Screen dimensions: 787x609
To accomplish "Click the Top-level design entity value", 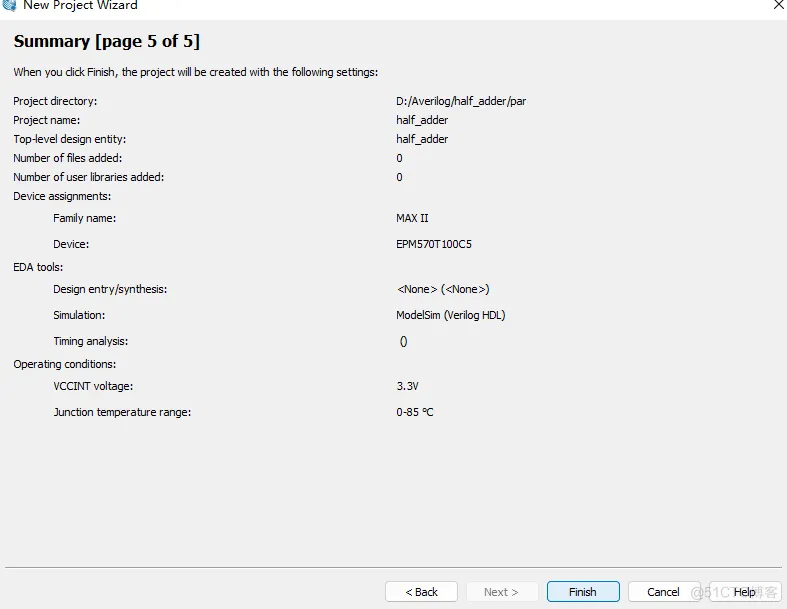I will coord(422,139).
